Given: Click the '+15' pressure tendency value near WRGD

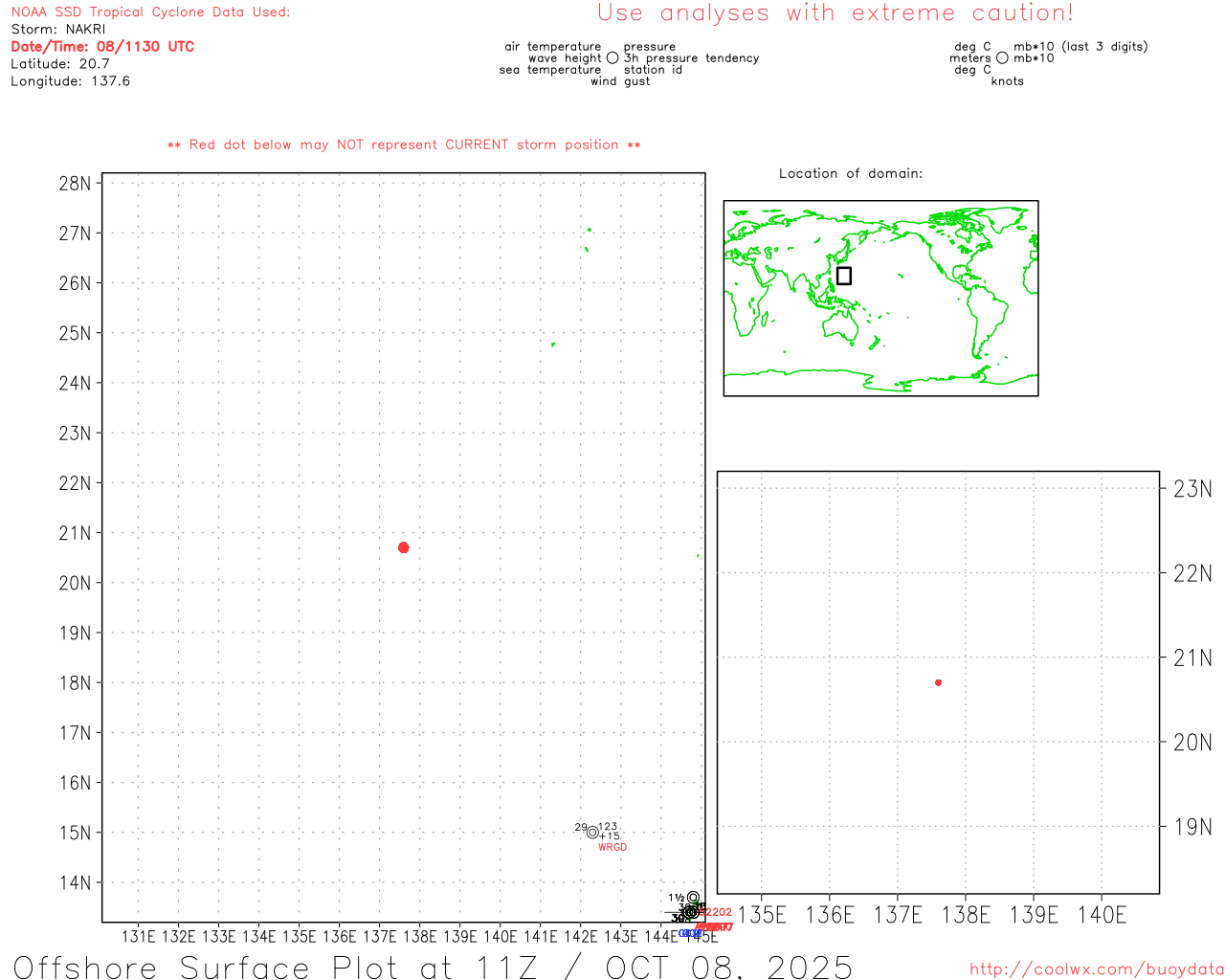Looking at the screenshot, I should 610,836.
